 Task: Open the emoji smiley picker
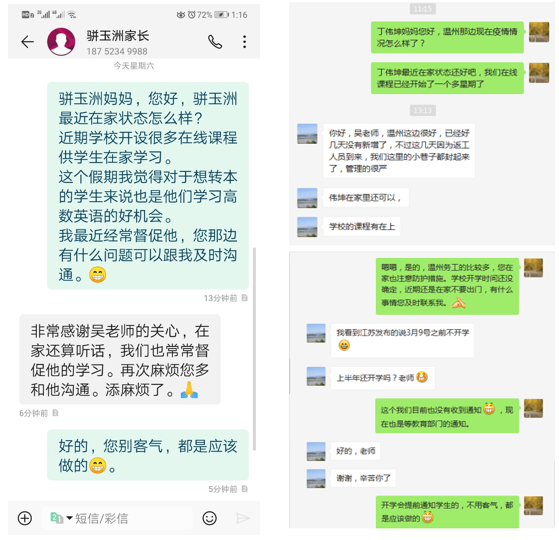point(209,518)
